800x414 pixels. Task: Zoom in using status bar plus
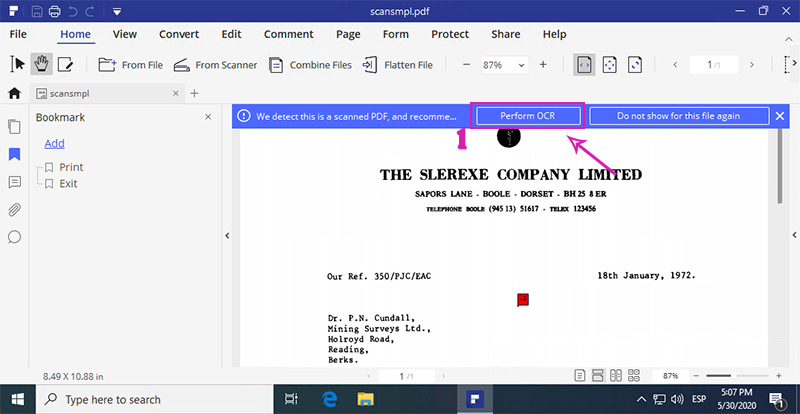(779, 376)
